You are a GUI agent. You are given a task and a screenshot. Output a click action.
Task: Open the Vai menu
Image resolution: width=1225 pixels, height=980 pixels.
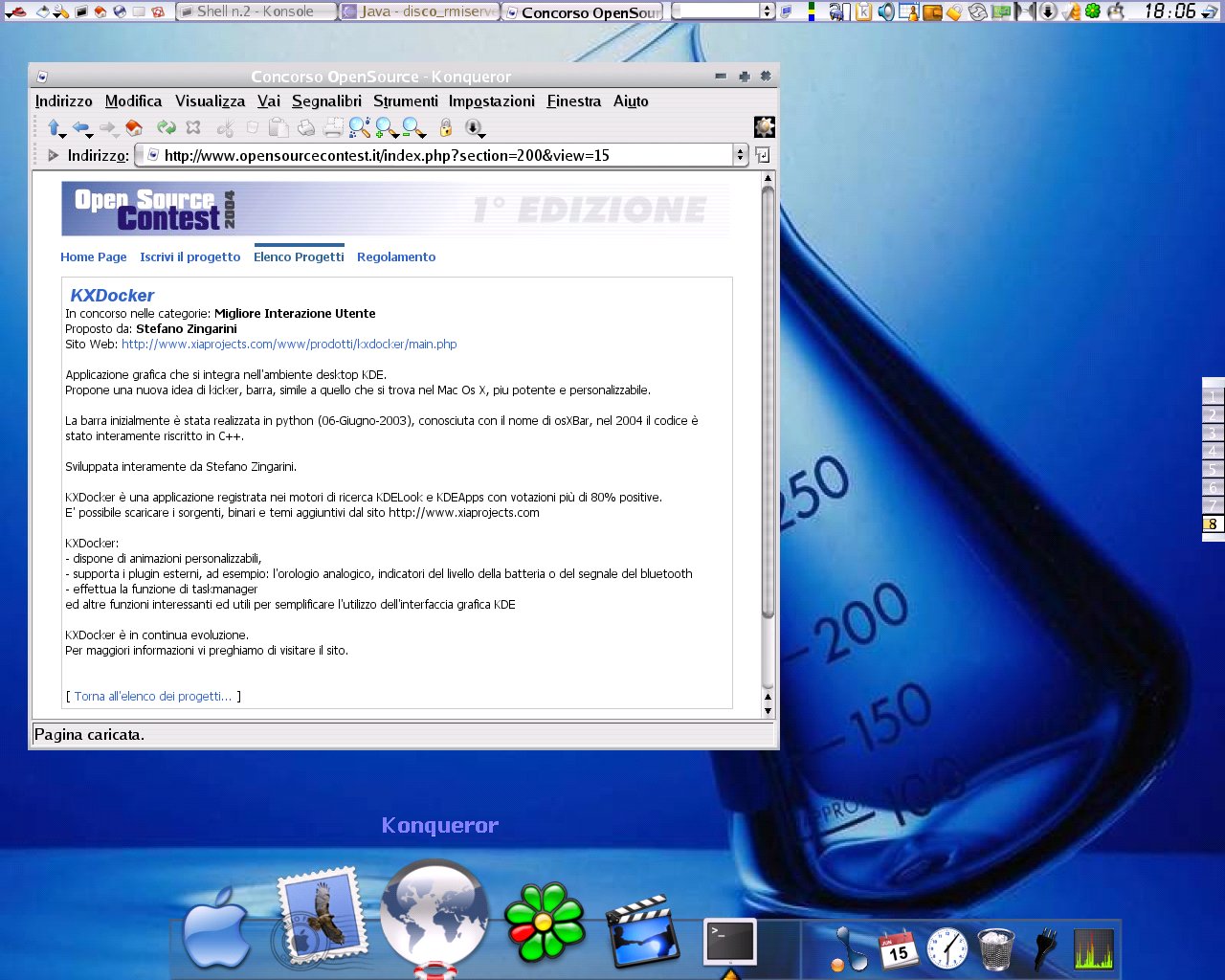click(269, 100)
